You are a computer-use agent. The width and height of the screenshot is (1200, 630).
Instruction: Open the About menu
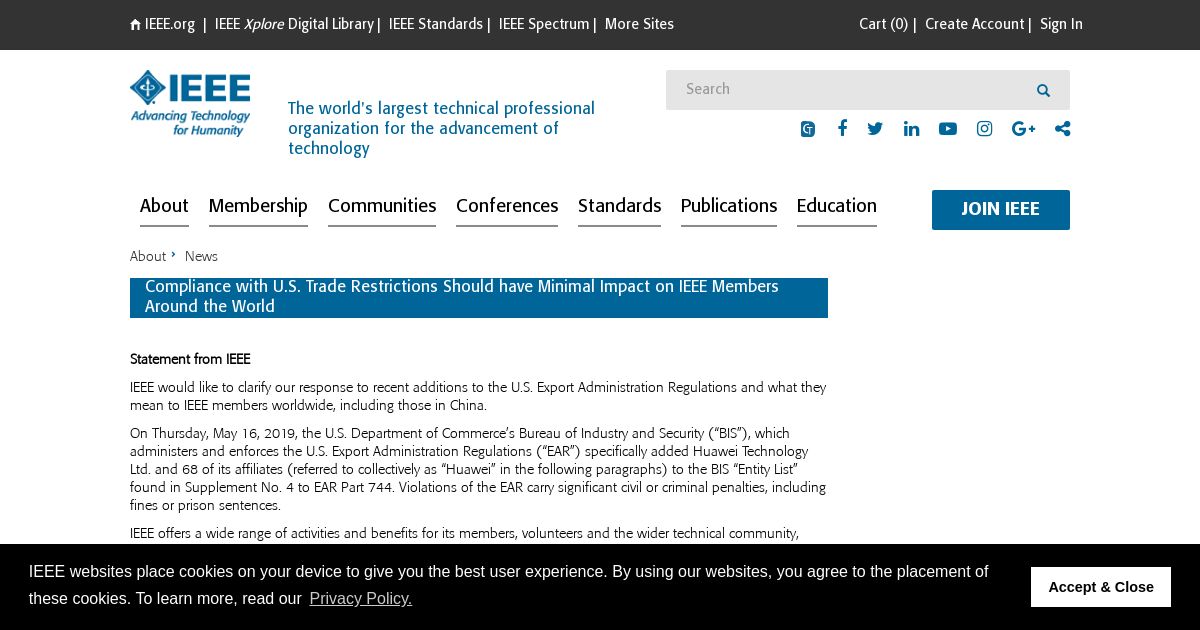point(164,207)
